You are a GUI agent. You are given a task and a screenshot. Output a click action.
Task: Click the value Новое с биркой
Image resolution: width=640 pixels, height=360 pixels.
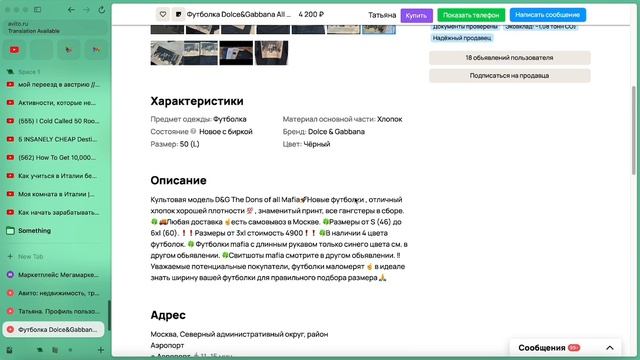click(226, 131)
